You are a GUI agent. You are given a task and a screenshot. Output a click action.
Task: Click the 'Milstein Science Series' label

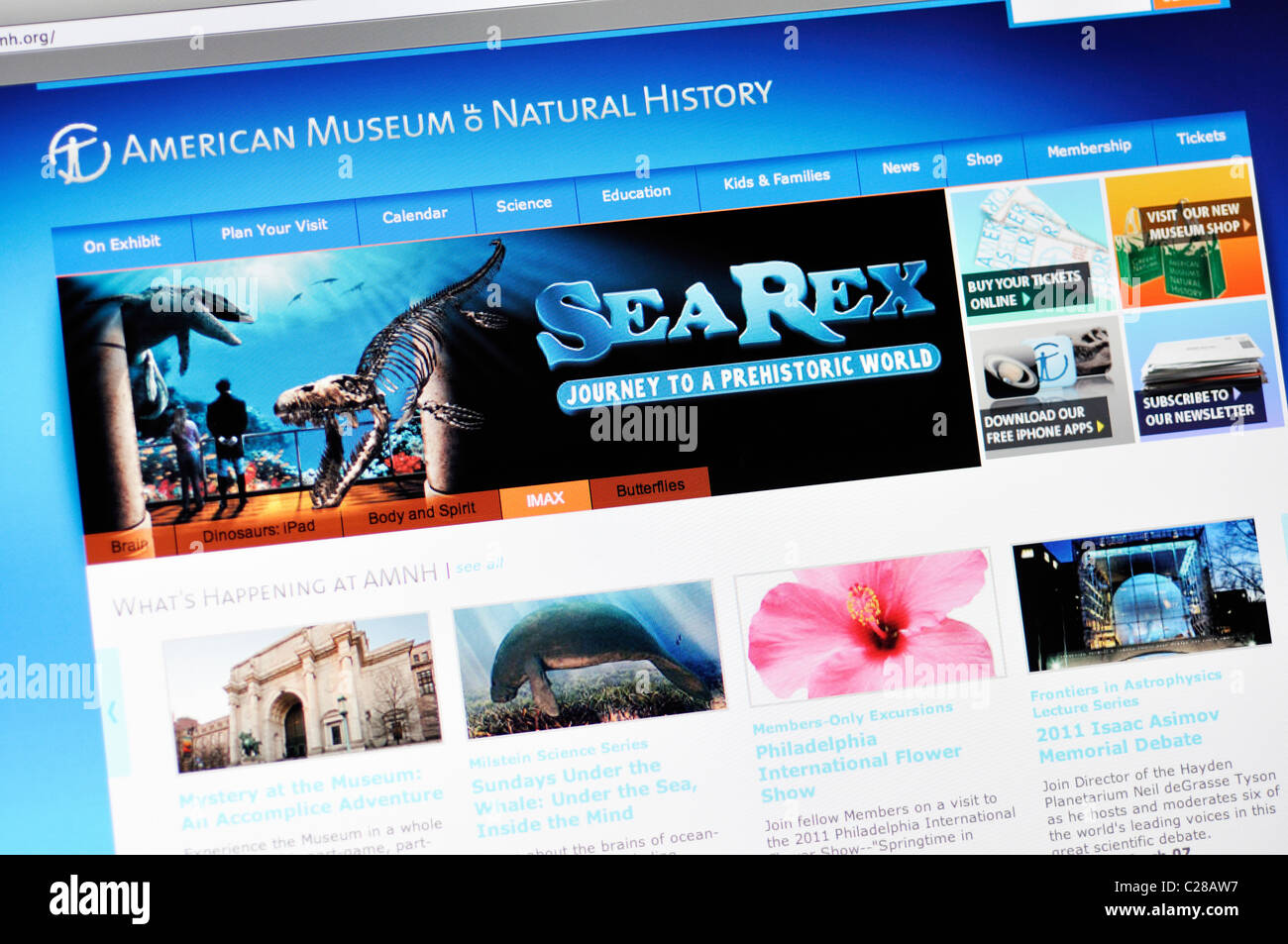(558, 753)
